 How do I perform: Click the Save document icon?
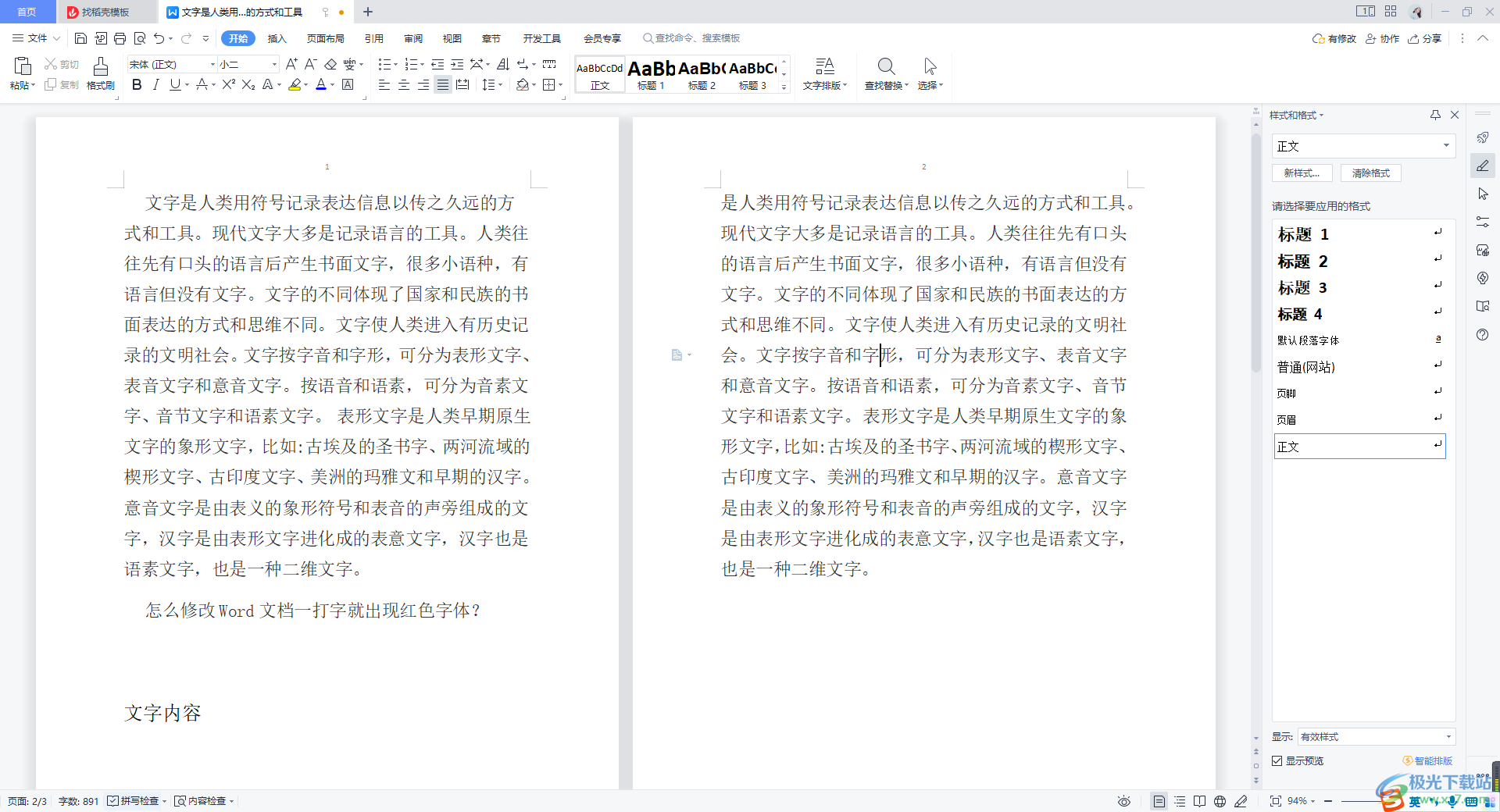coord(80,38)
